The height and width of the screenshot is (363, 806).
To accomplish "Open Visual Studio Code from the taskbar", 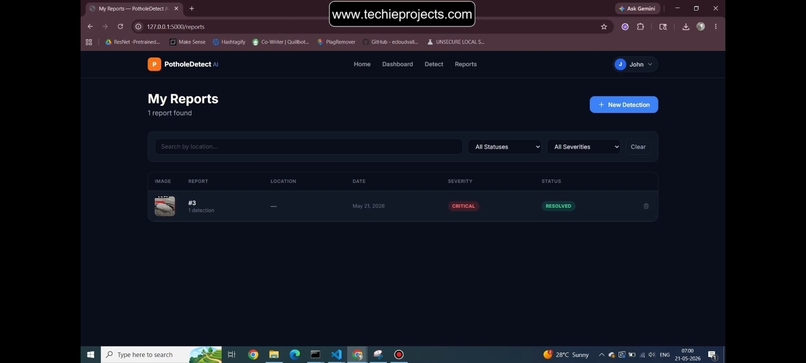I will coord(336,355).
